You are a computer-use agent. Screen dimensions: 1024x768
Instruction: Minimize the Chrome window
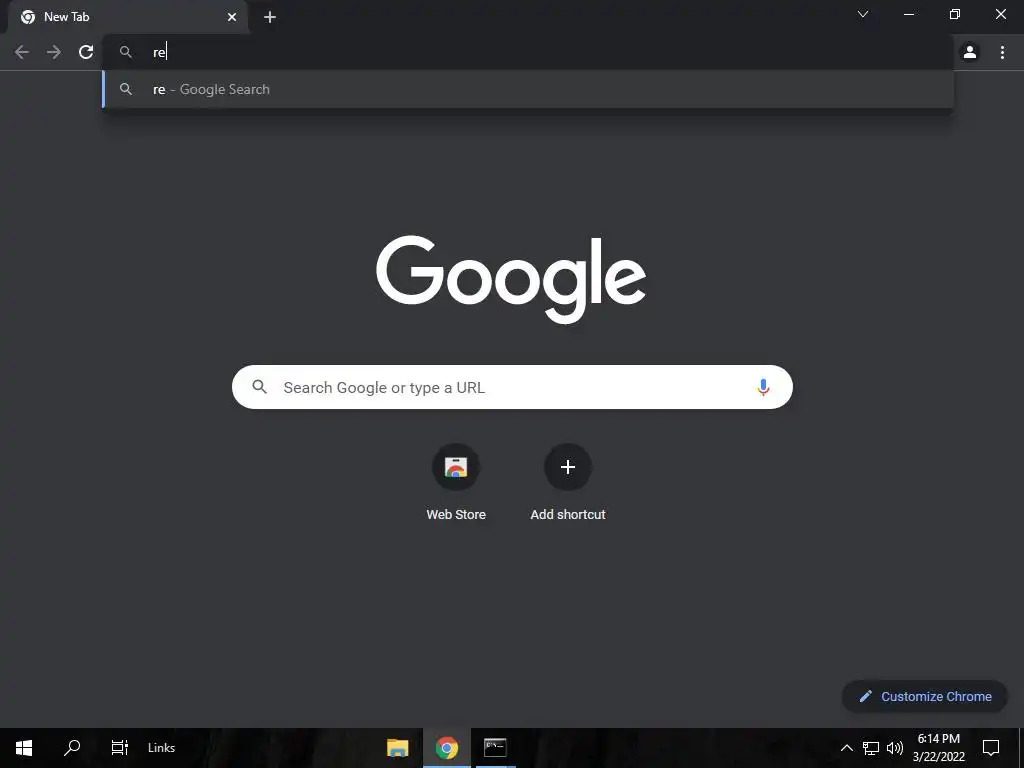908,14
